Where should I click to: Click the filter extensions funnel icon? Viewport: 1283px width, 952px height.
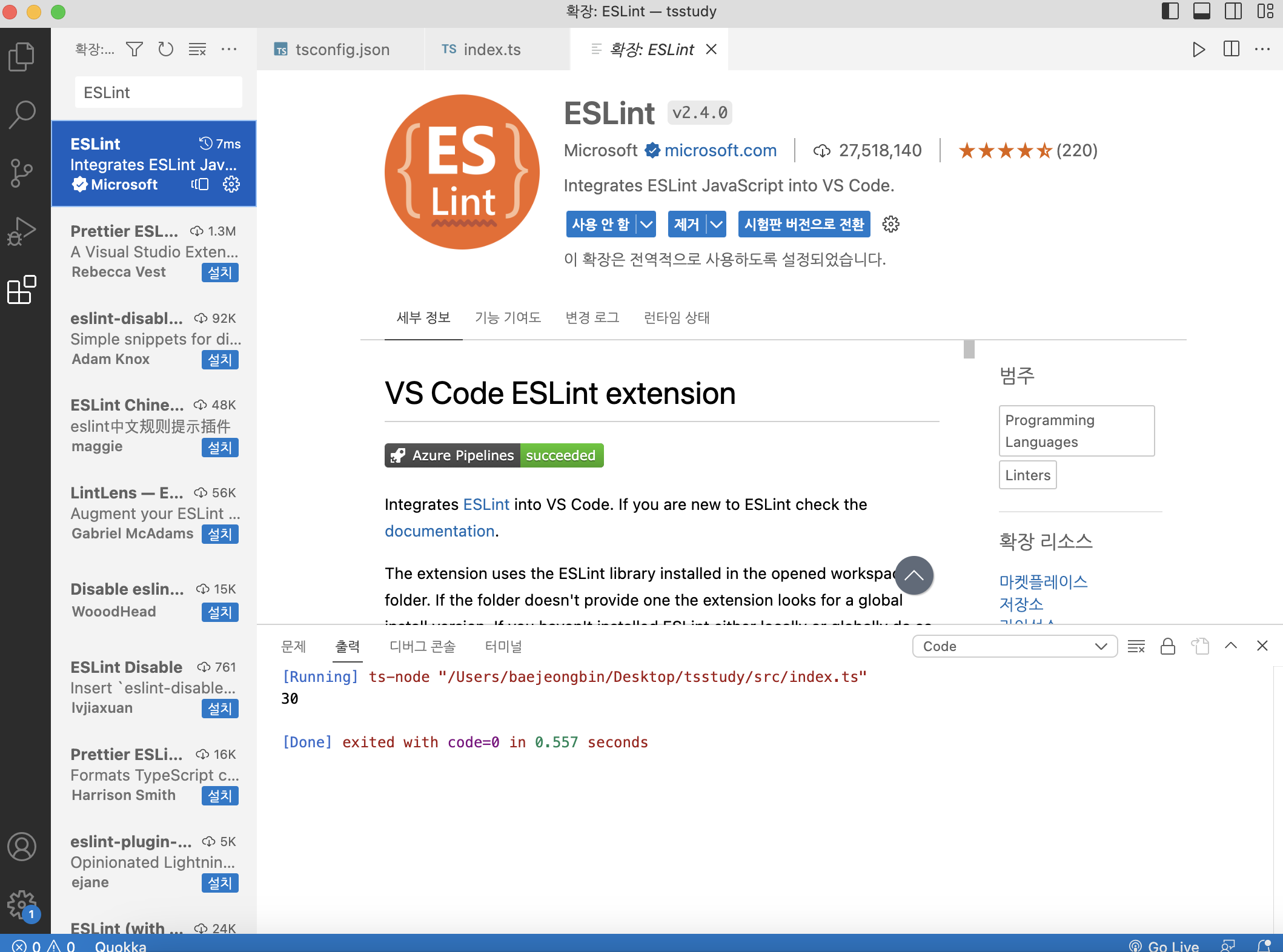coord(134,49)
